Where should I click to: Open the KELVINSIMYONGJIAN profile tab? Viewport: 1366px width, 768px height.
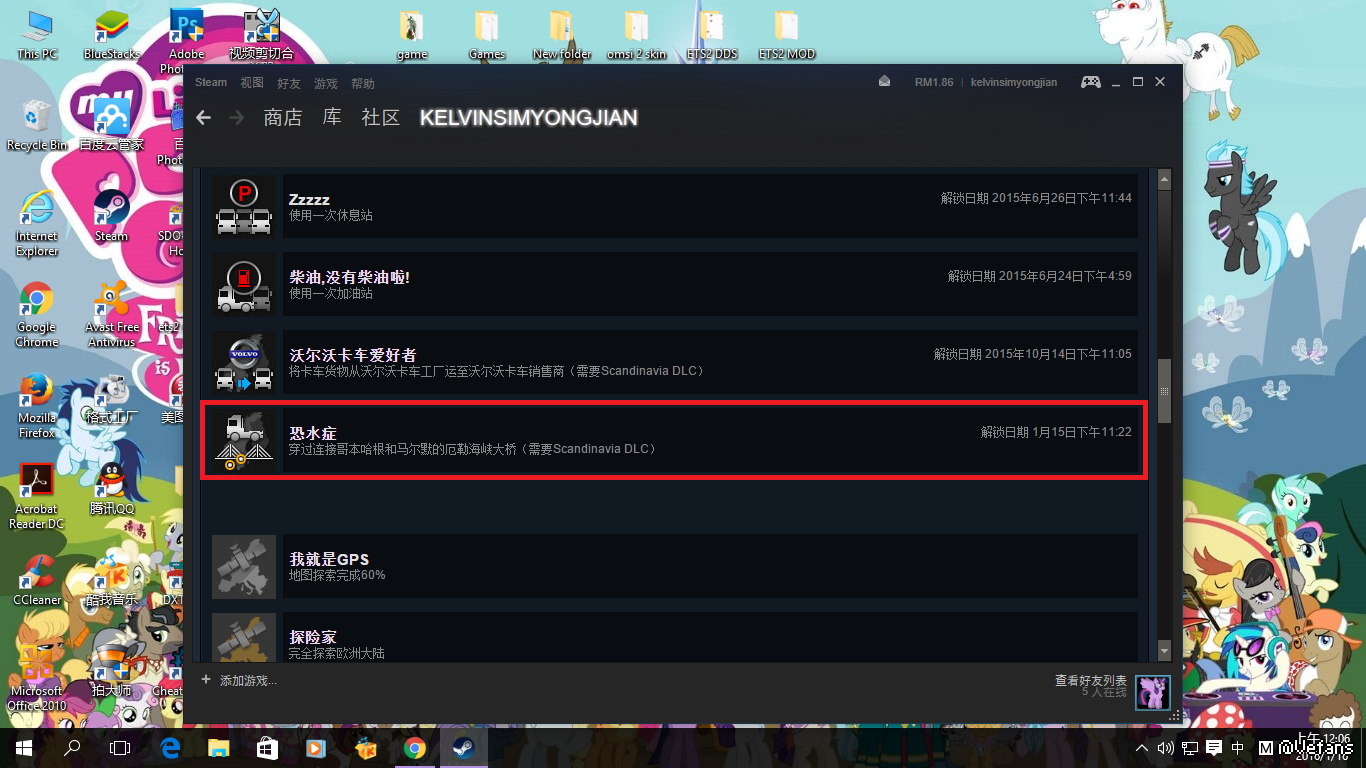coord(529,118)
